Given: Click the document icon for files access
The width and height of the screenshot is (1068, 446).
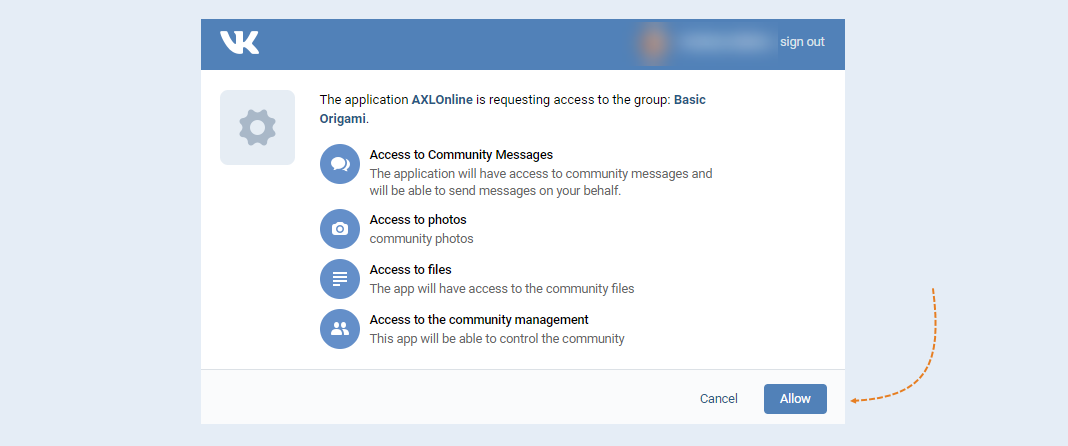Looking at the screenshot, I should [340, 278].
